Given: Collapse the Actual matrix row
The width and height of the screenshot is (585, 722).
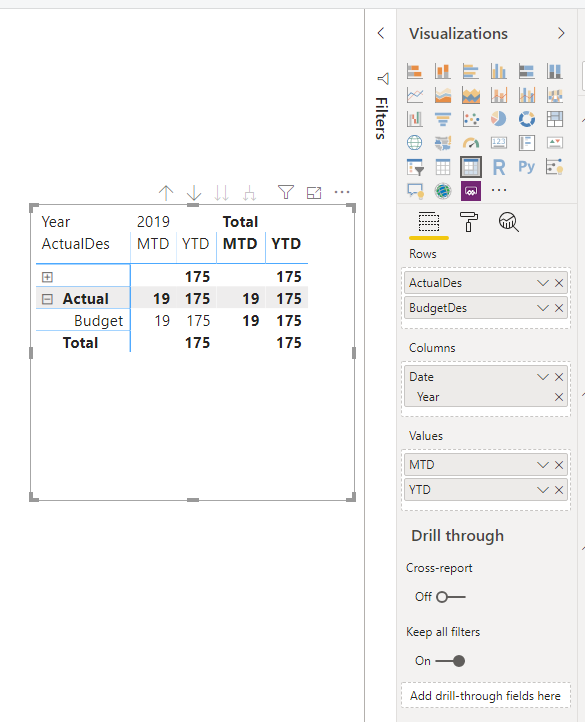Looking at the screenshot, I should (47, 299).
